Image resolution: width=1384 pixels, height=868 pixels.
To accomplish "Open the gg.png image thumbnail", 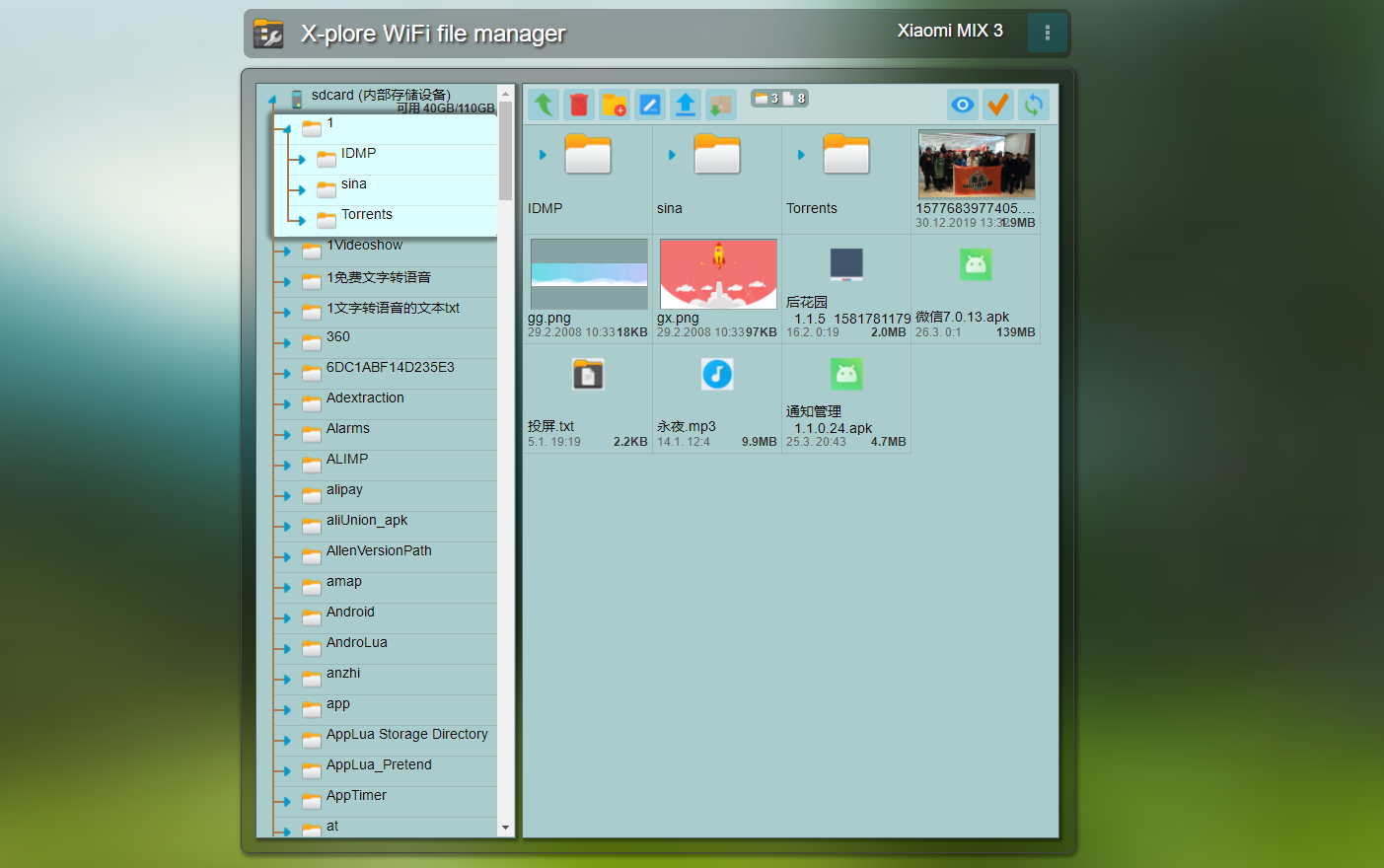I will point(589,274).
